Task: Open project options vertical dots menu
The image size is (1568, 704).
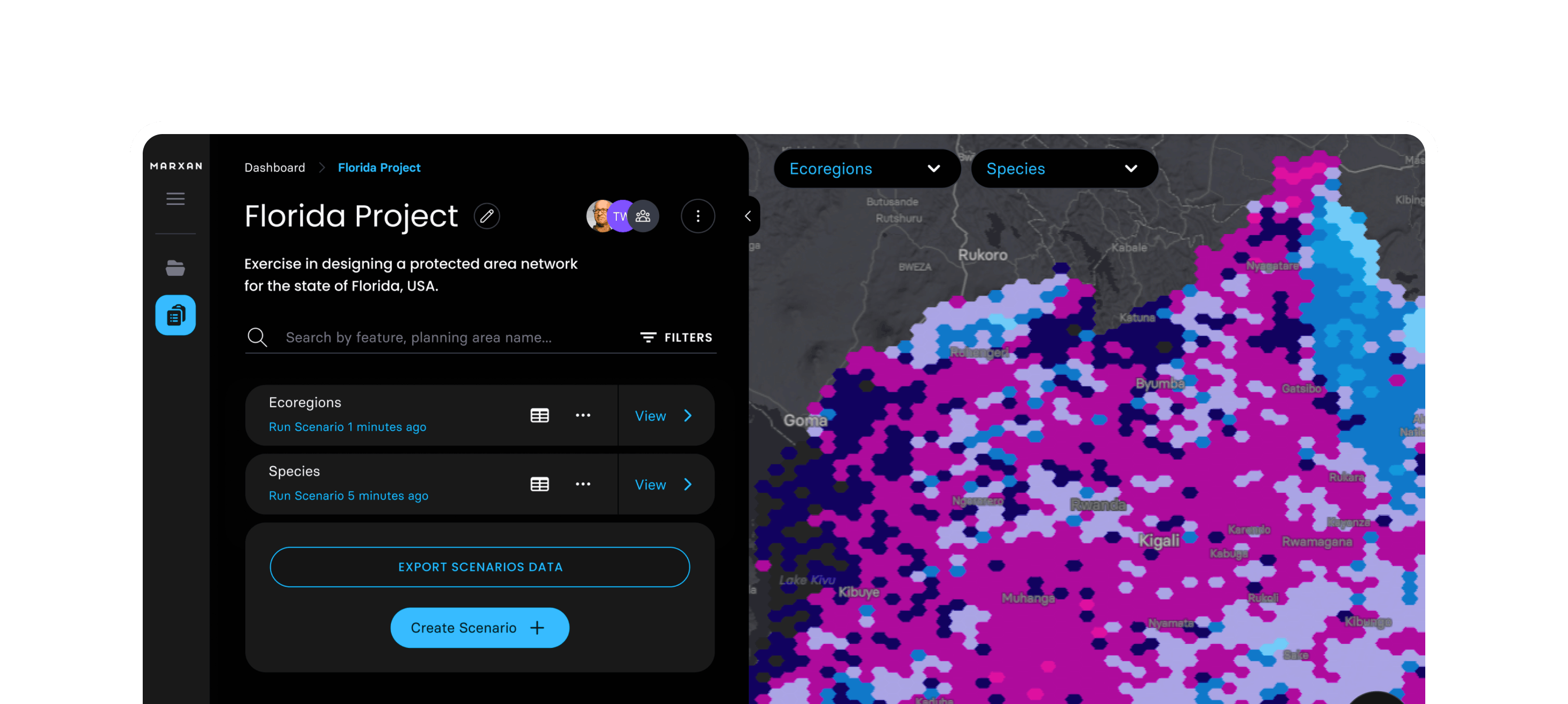Action: 697,216
